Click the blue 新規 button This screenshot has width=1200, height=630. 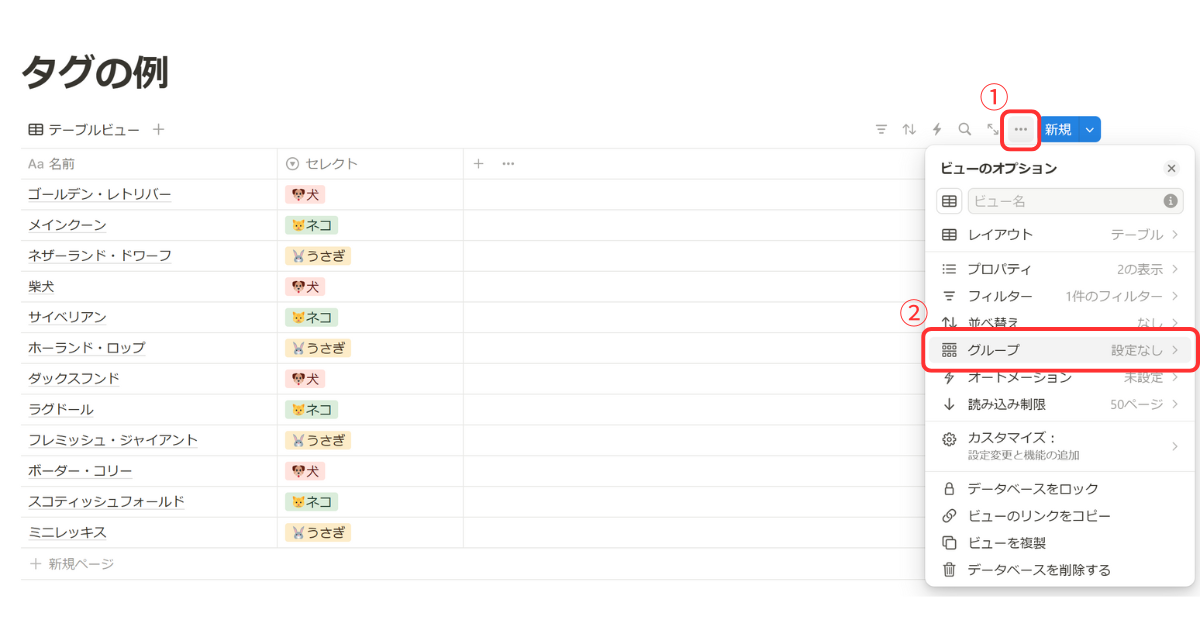(x=1058, y=129)
